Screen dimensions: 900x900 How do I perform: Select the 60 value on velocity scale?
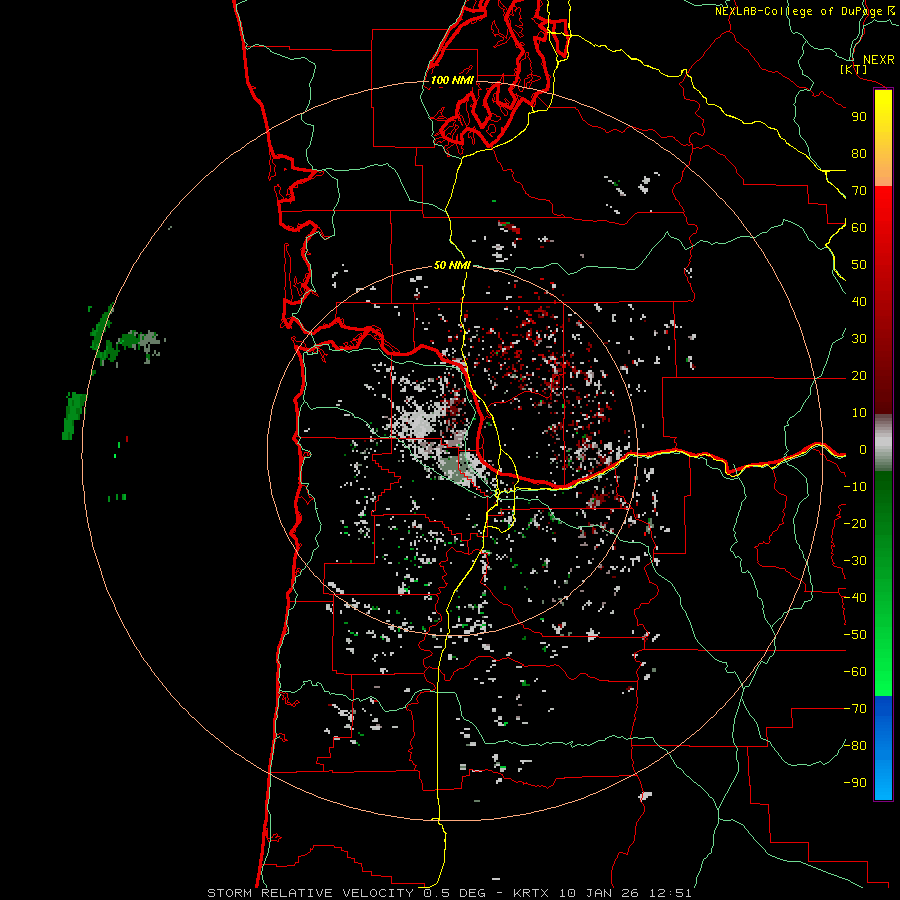(x=859, y=228)
